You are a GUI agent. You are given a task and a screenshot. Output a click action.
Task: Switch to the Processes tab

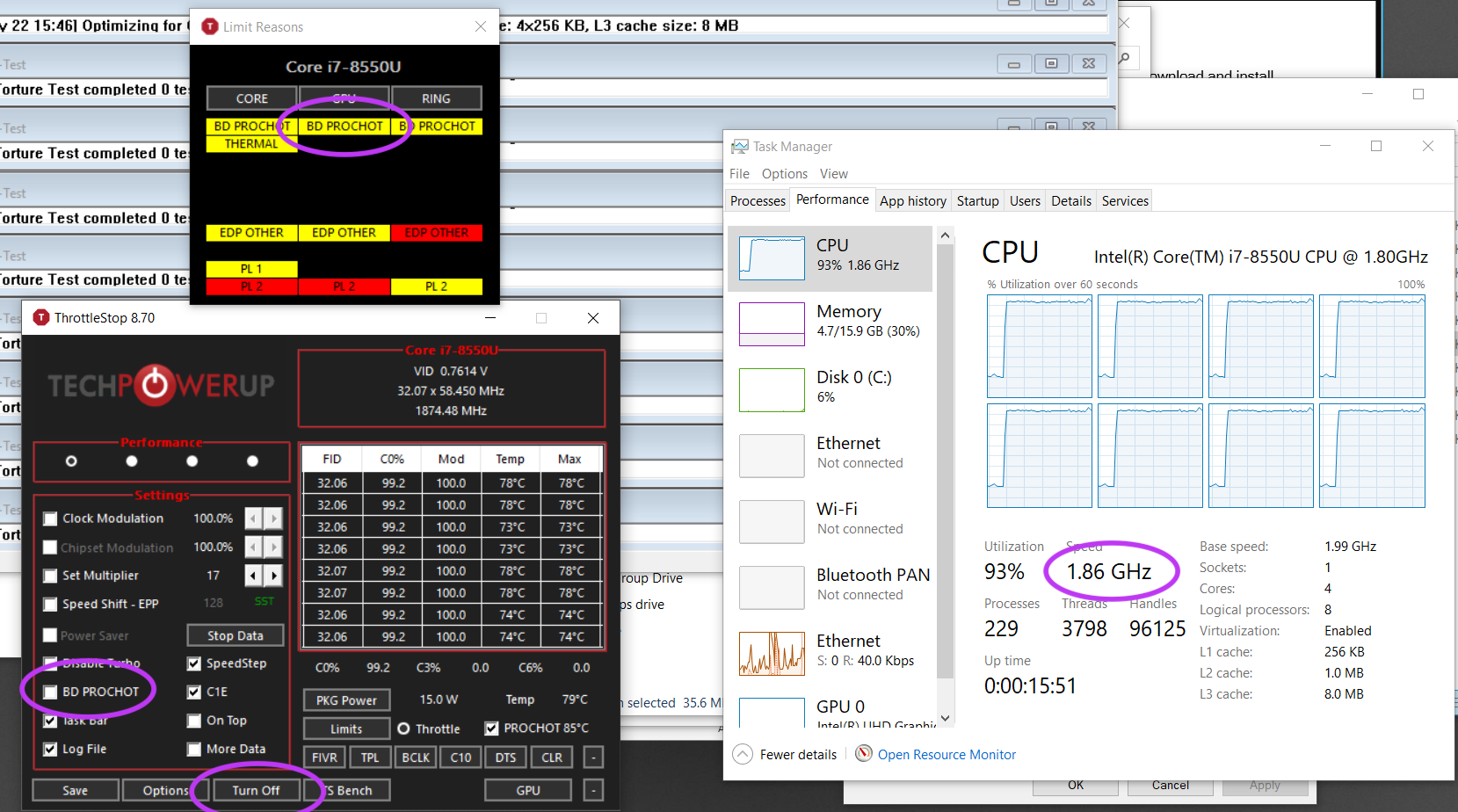[x=758, y=201]
